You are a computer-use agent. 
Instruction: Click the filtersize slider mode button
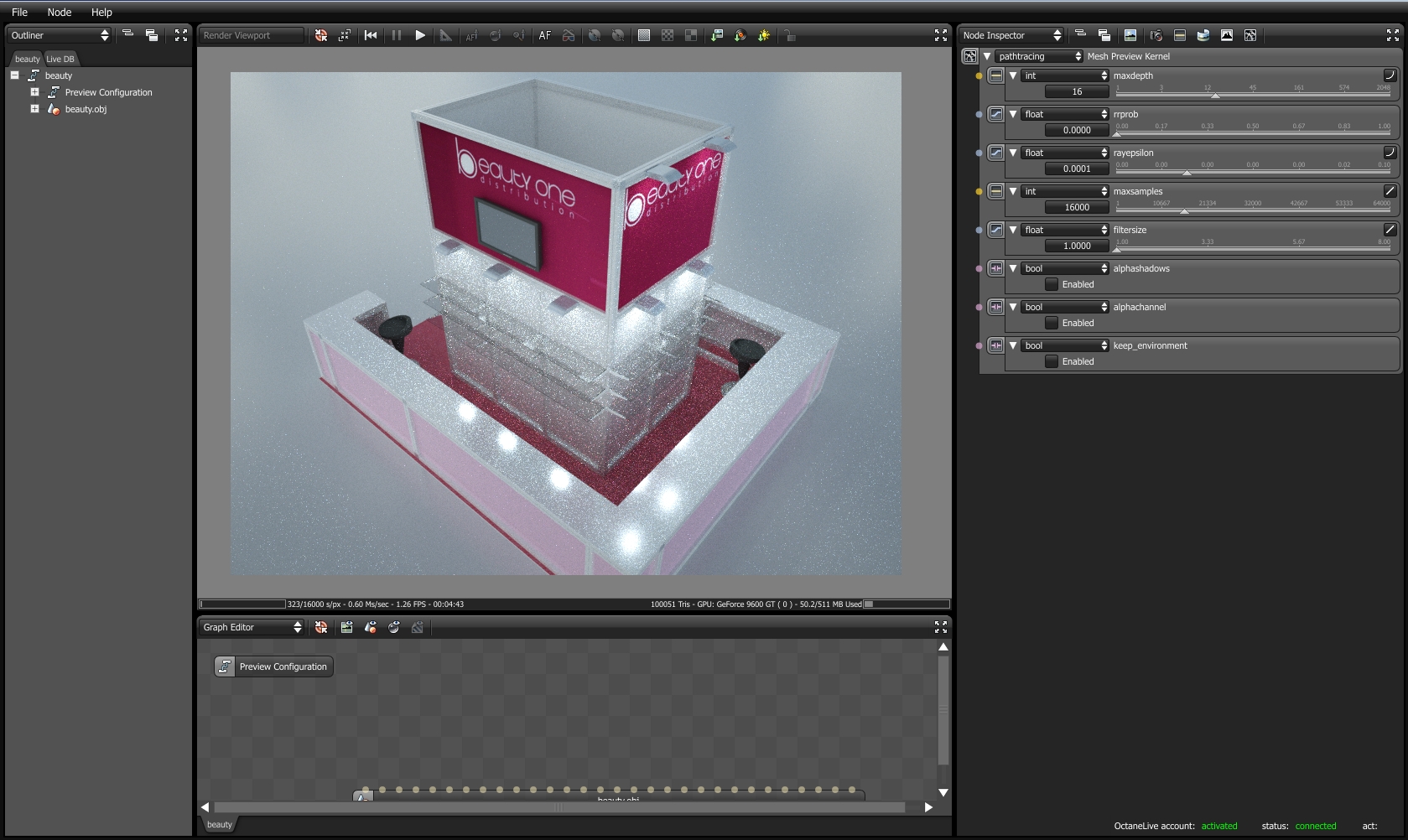point(1390,230)
